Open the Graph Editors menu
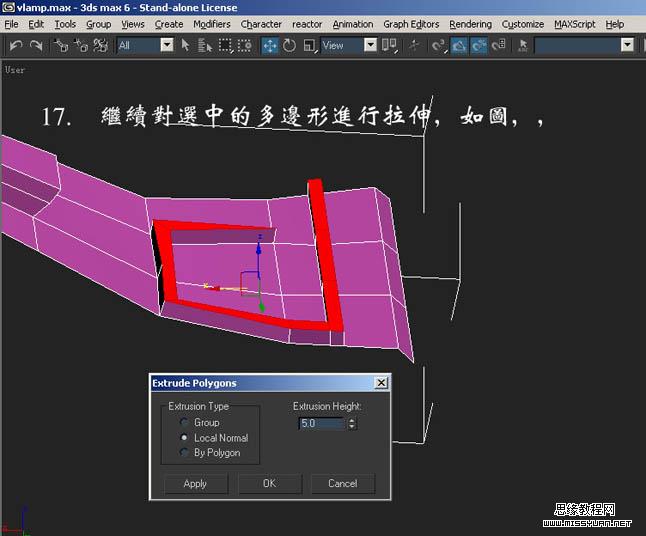Image resolution: width=646 pixels, height=536 pixels. click(411, 24)
